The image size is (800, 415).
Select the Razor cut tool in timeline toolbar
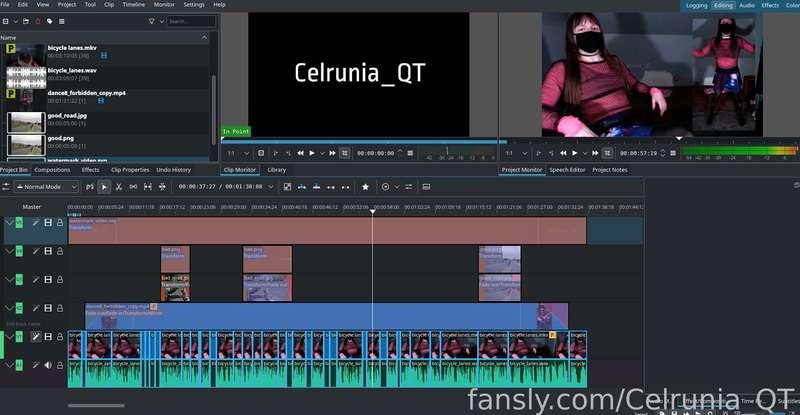click(x=119, y=187)
